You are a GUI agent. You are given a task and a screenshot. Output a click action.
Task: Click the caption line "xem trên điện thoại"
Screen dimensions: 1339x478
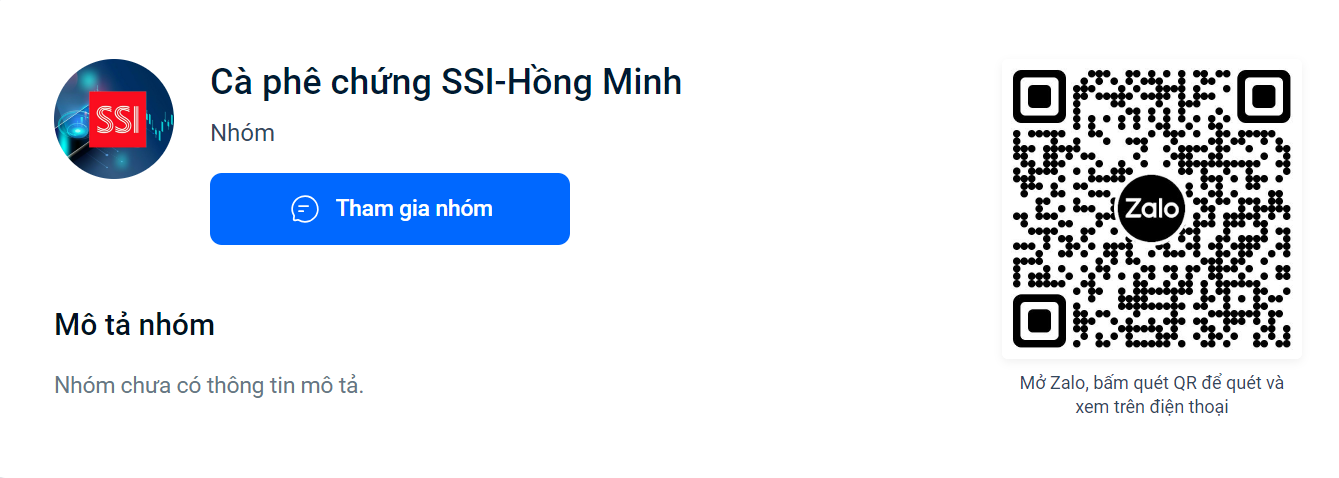[x=1151, y=407]
